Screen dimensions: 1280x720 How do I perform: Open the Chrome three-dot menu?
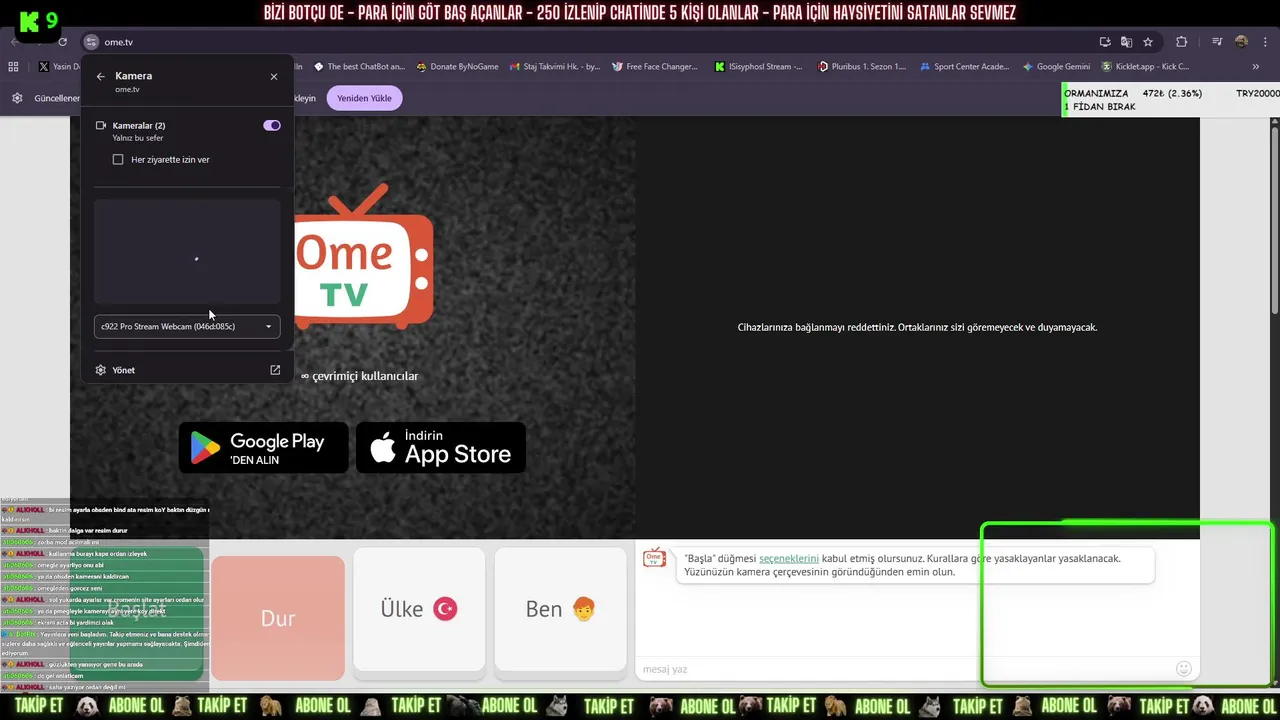[x=1263, y=42]
